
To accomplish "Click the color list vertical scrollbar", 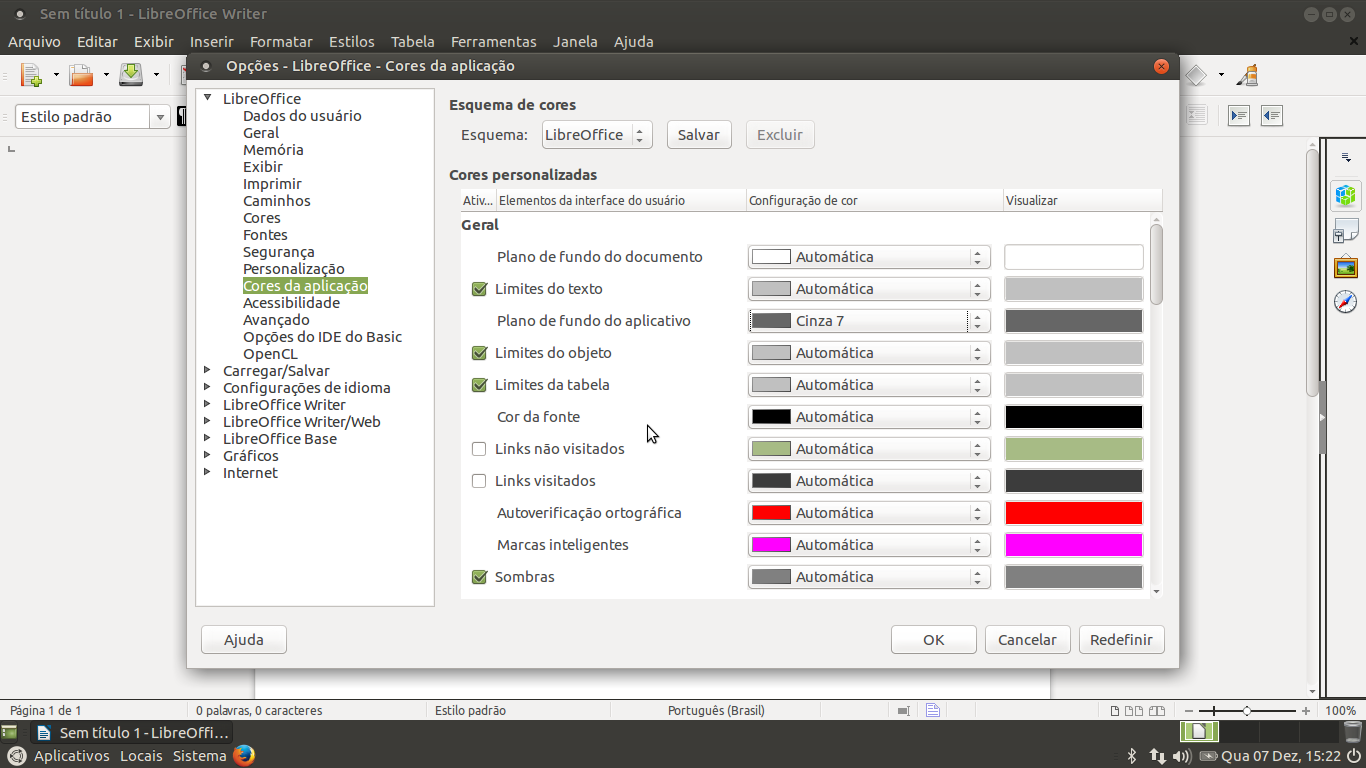I will 1157,264.
